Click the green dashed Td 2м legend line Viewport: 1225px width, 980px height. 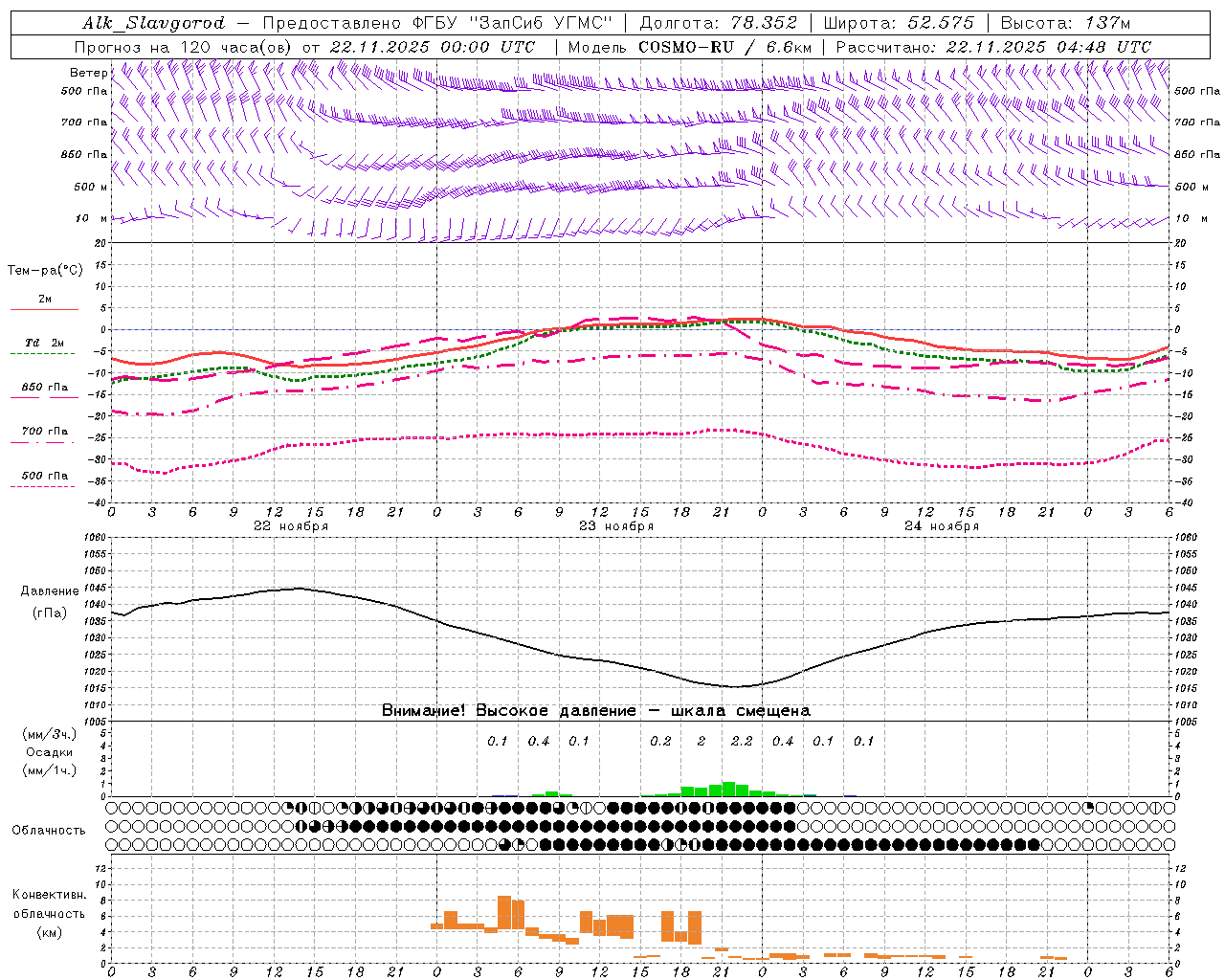pos(42,353)
